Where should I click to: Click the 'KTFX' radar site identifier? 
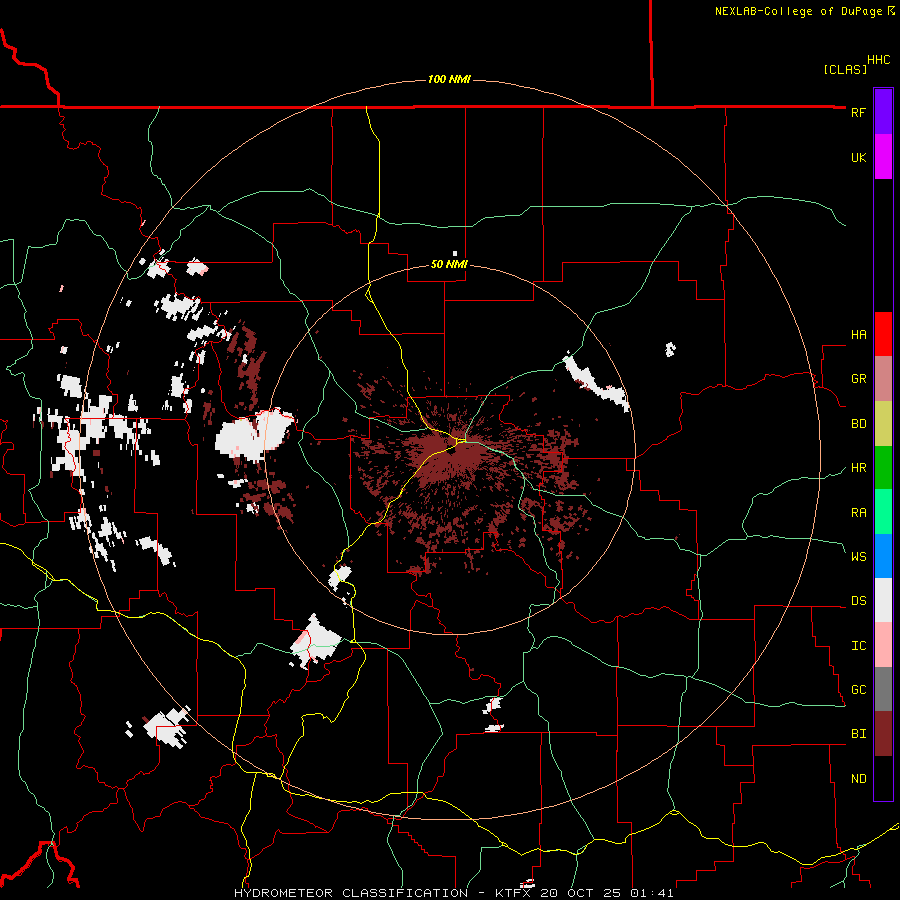coord(513,893)
